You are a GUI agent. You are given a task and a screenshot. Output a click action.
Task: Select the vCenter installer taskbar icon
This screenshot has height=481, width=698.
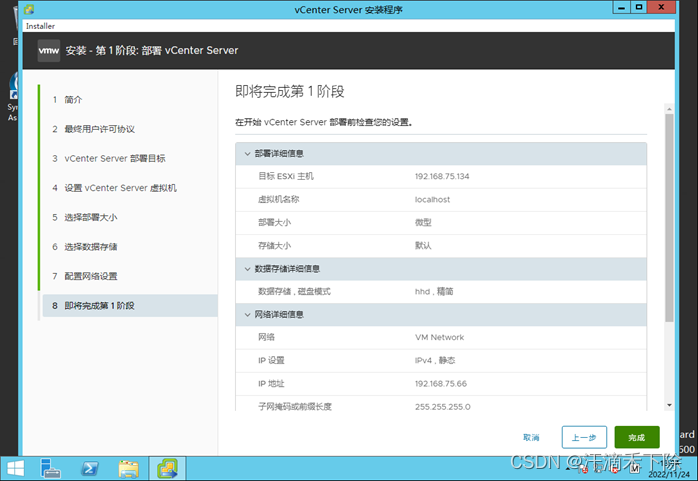(x=166, y=468)
